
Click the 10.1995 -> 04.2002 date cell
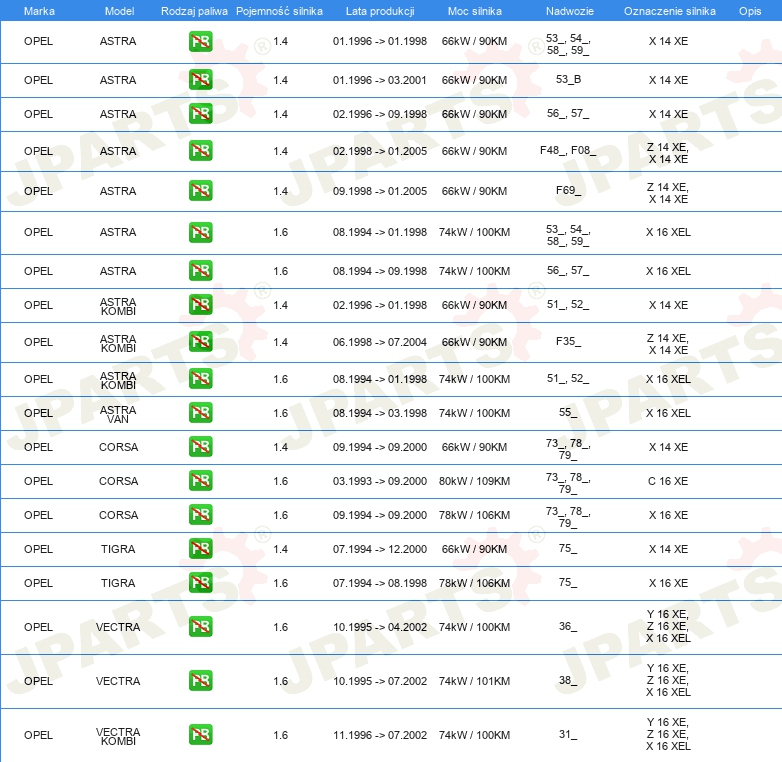click(380, 627)
